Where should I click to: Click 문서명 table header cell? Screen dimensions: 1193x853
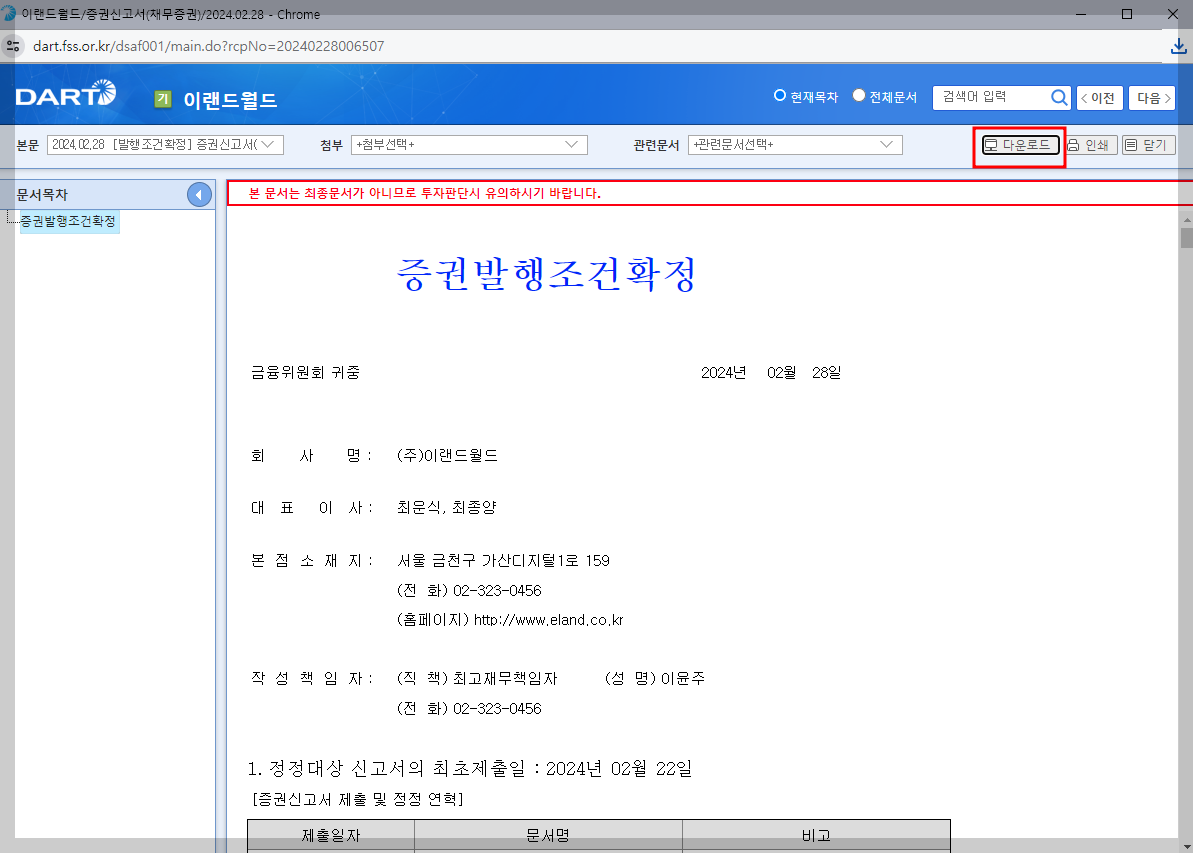click(548, 835)
